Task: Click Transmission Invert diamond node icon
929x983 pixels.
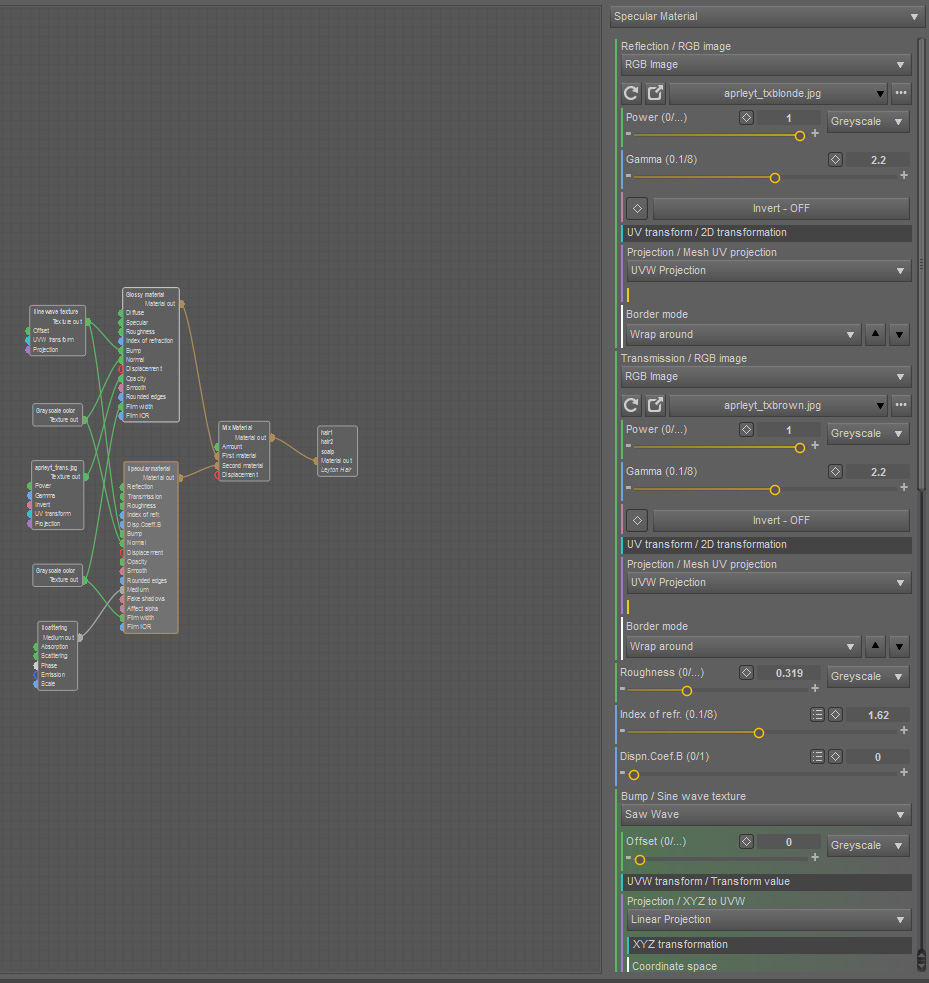Action: coord(637,520)
